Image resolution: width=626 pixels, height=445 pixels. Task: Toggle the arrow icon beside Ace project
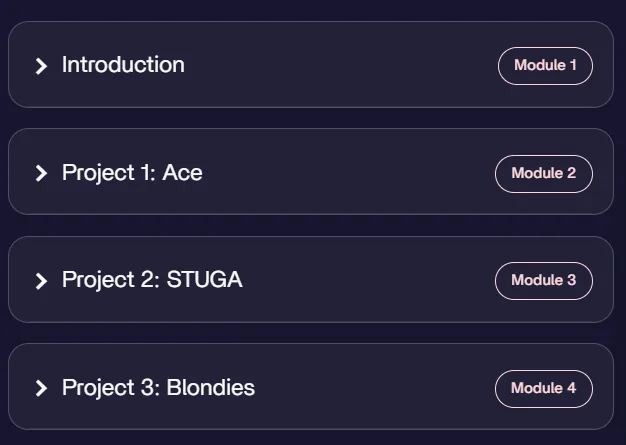point(41,173)
